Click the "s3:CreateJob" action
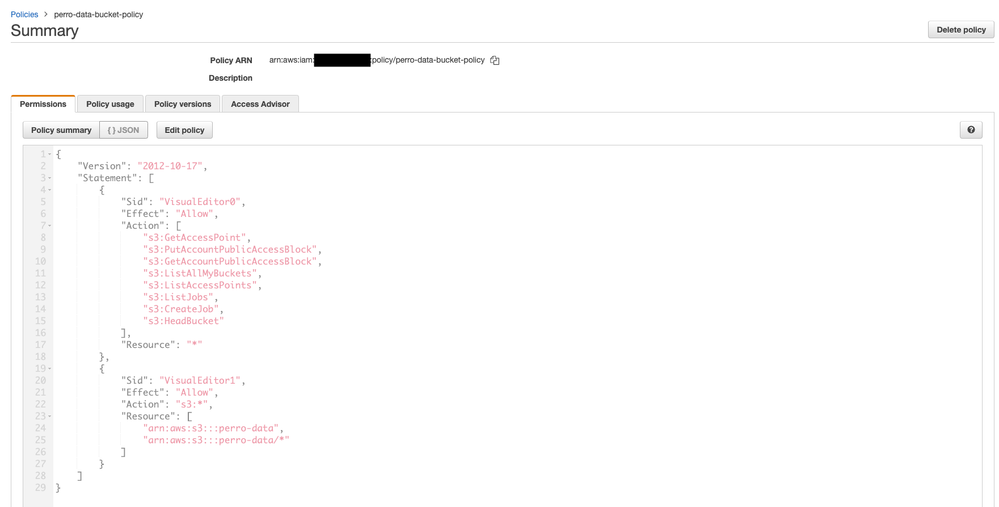 tap(181, 309)
